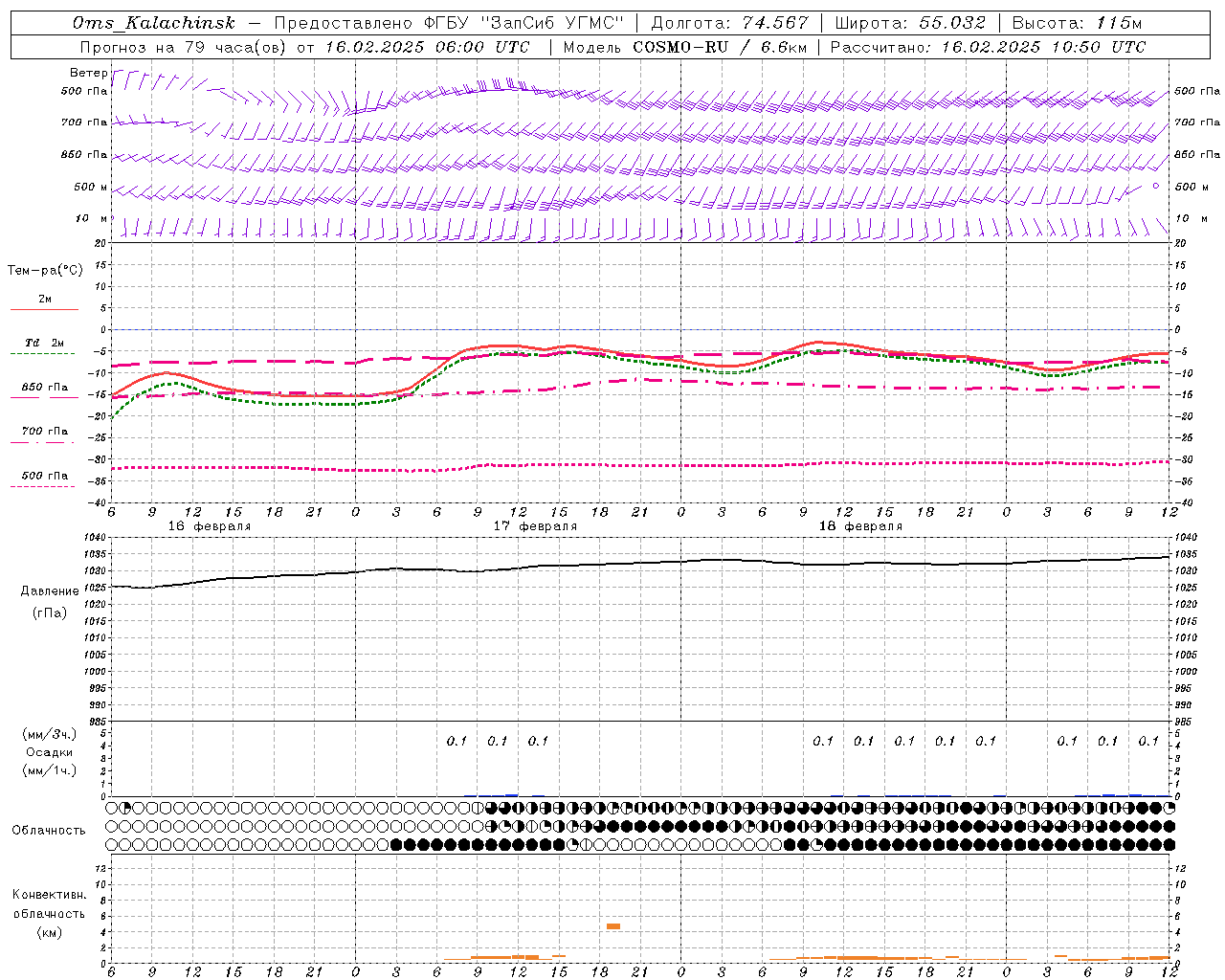Click the Облачность cloud cover label
This screenshot has height=980, width=1225.
click(49, 830)
